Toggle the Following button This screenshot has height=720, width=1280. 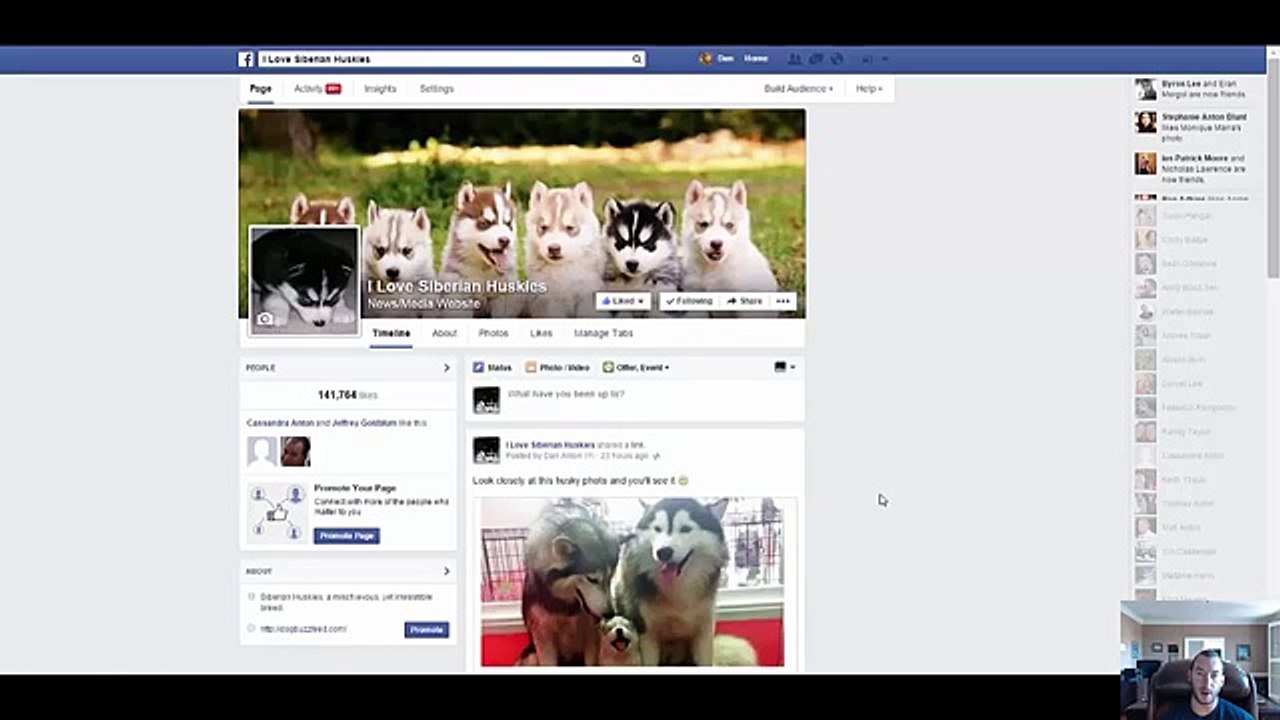pyautogui.click(x=688, y=301)
